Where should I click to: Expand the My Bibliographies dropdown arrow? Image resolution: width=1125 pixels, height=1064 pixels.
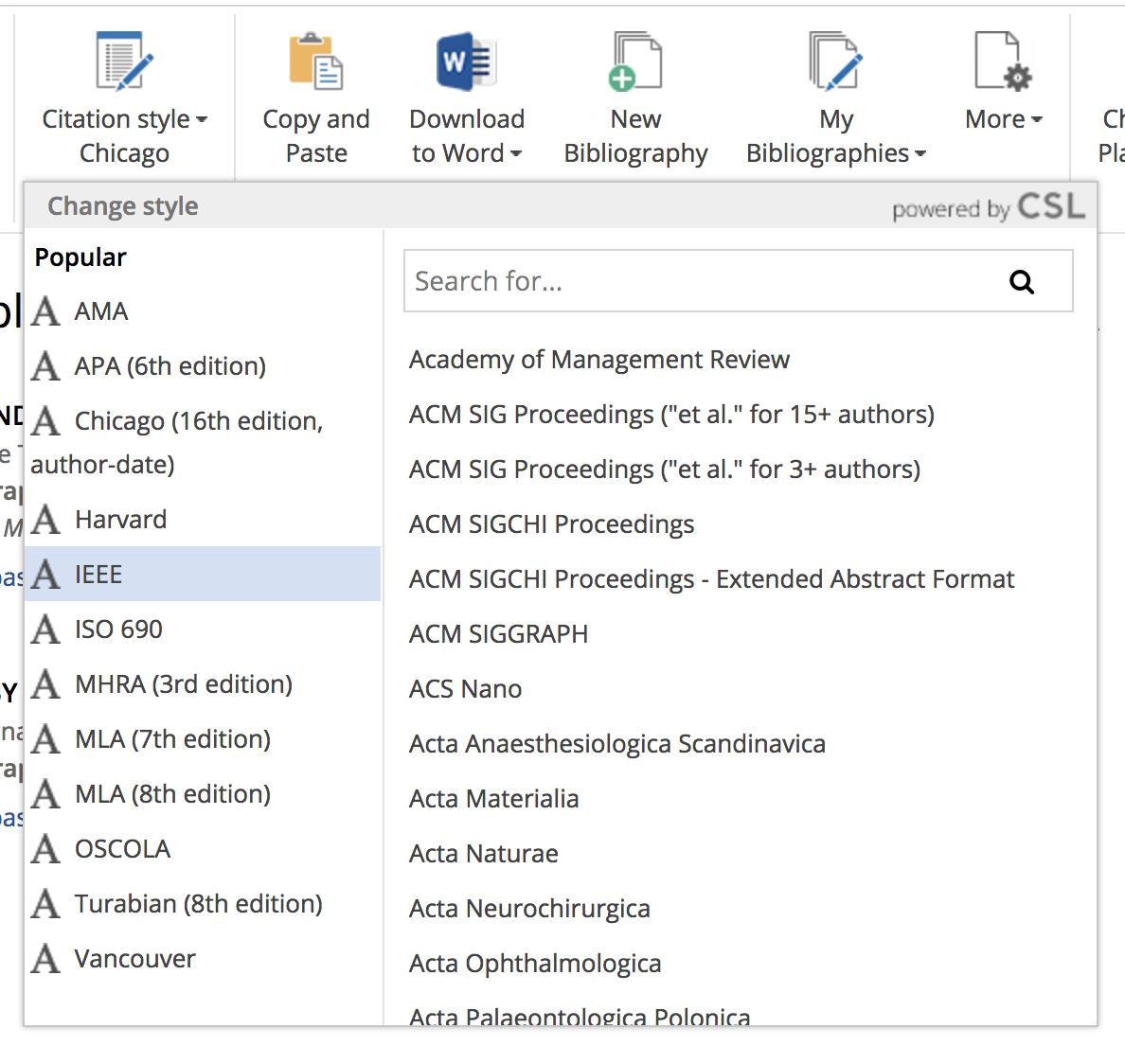pyautogui.click(x=920, y=153)
